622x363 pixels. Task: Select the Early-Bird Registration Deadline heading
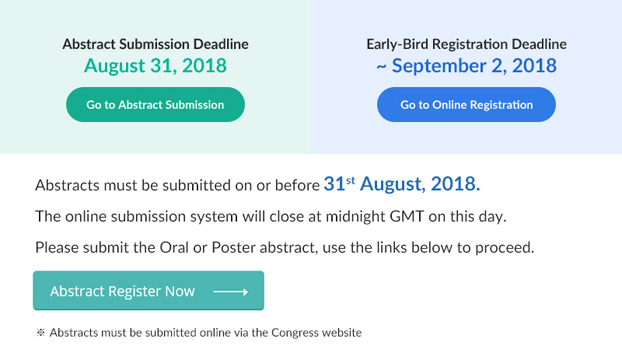(466, 44)
